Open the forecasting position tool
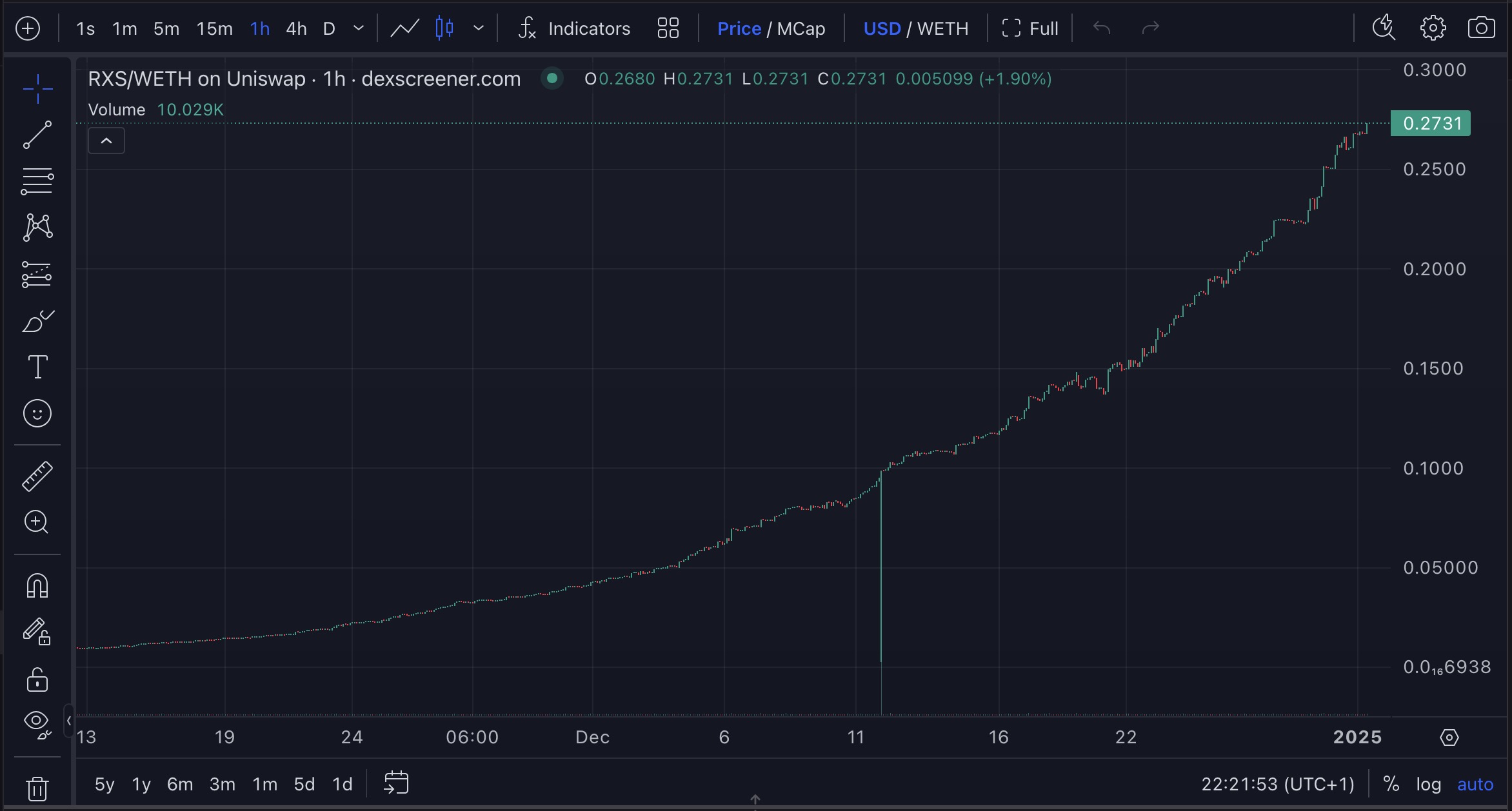This screenshot has width=1512, height=811. [37, 274]
